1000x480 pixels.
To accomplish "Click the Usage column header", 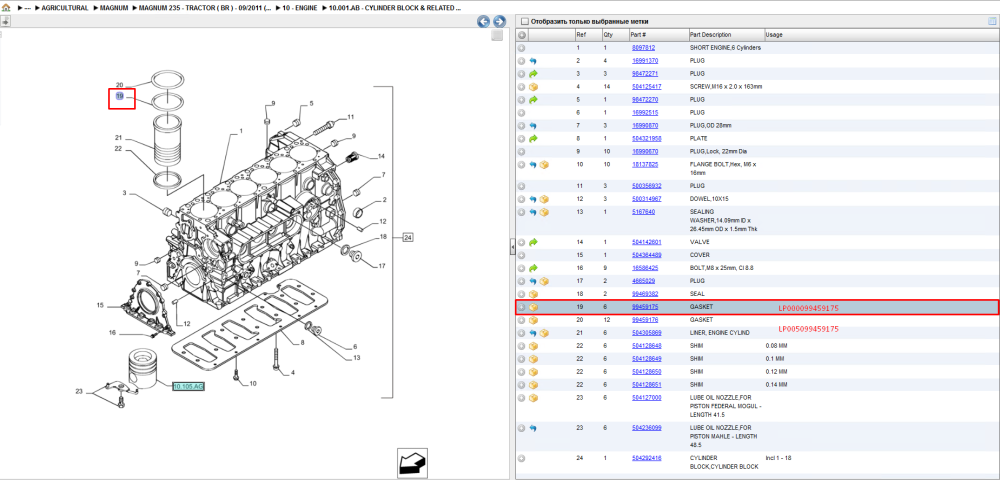I will click(x=774, y=35).
